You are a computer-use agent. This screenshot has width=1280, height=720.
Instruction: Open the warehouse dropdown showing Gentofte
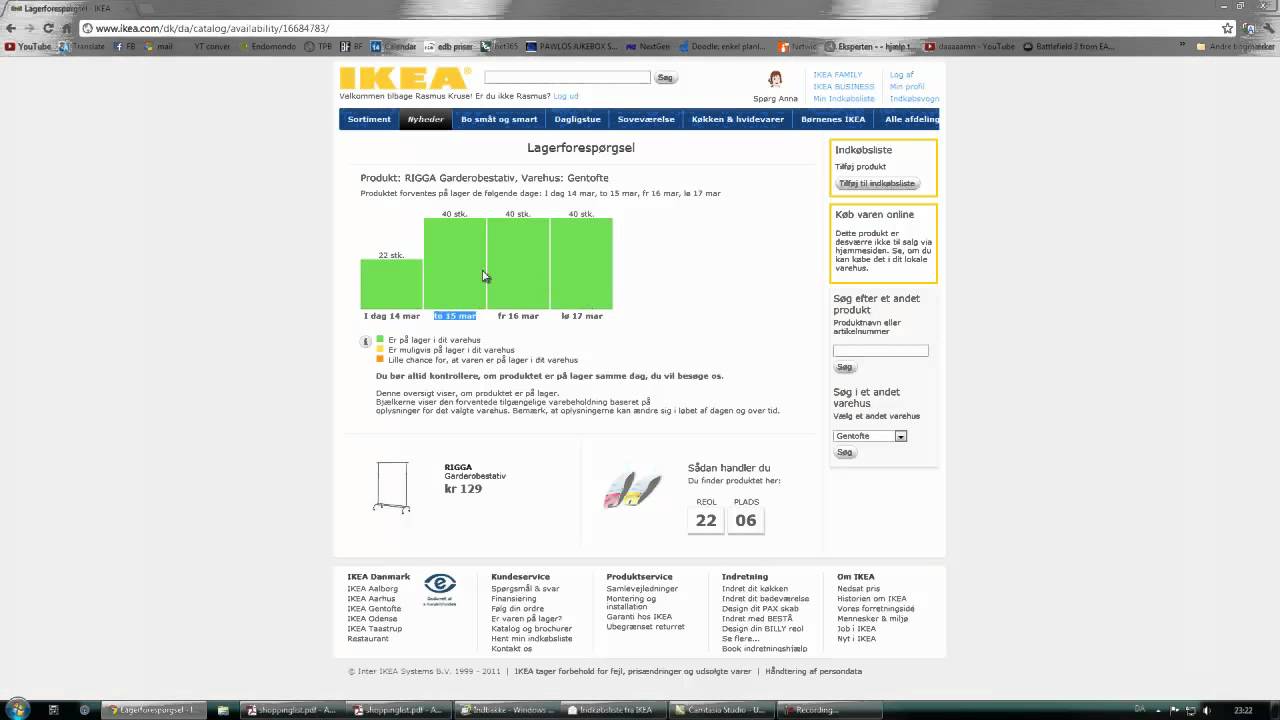point(870,436)
